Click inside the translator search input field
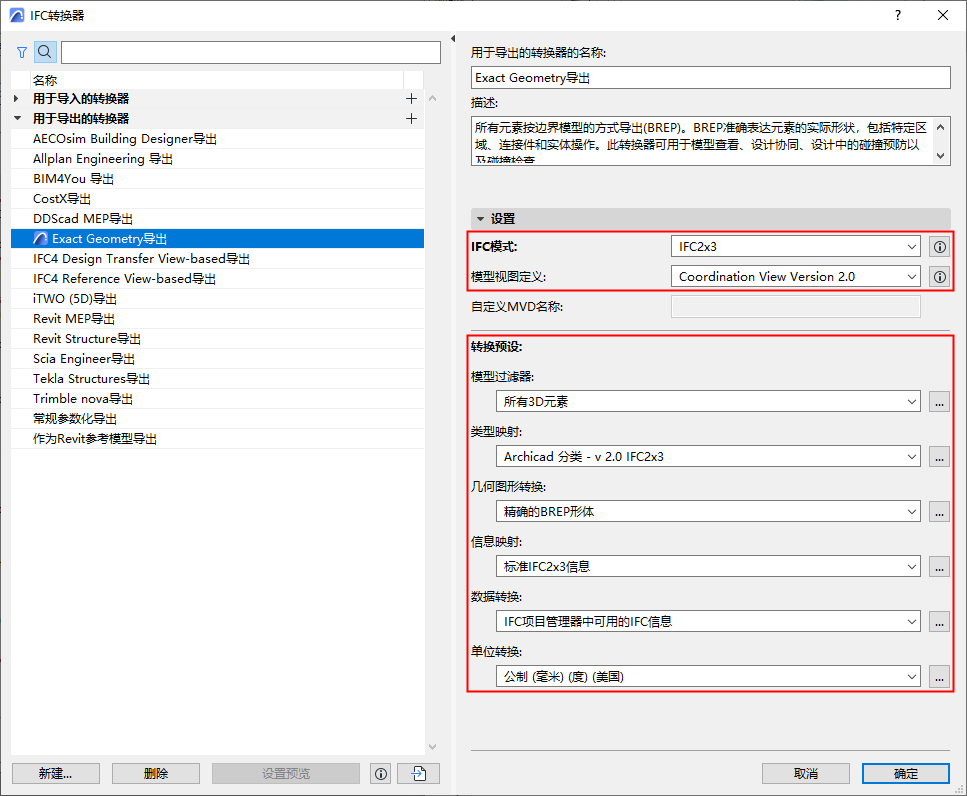This screenshot has width=967, height=796. [x=250, y=51]
